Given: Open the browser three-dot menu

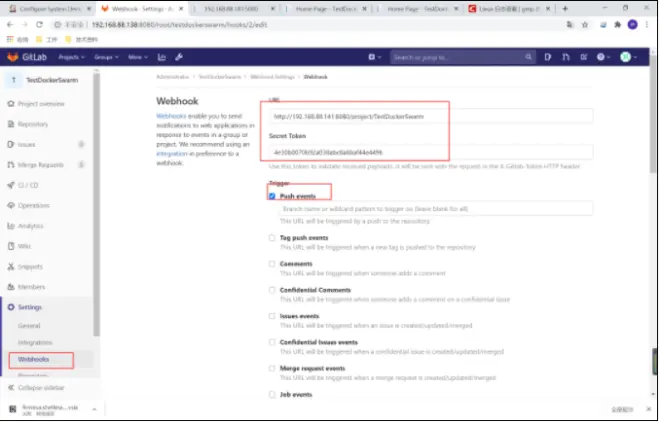Looking at the screenshot, I should 647,25.
